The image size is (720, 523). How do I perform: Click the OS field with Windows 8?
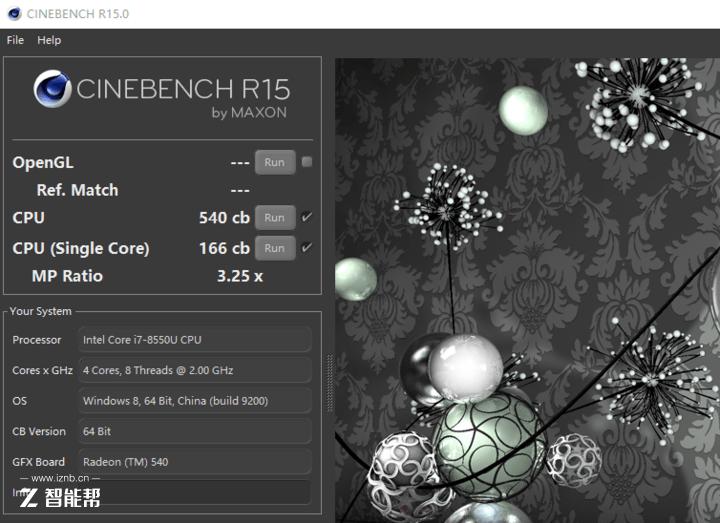[194, 401]
